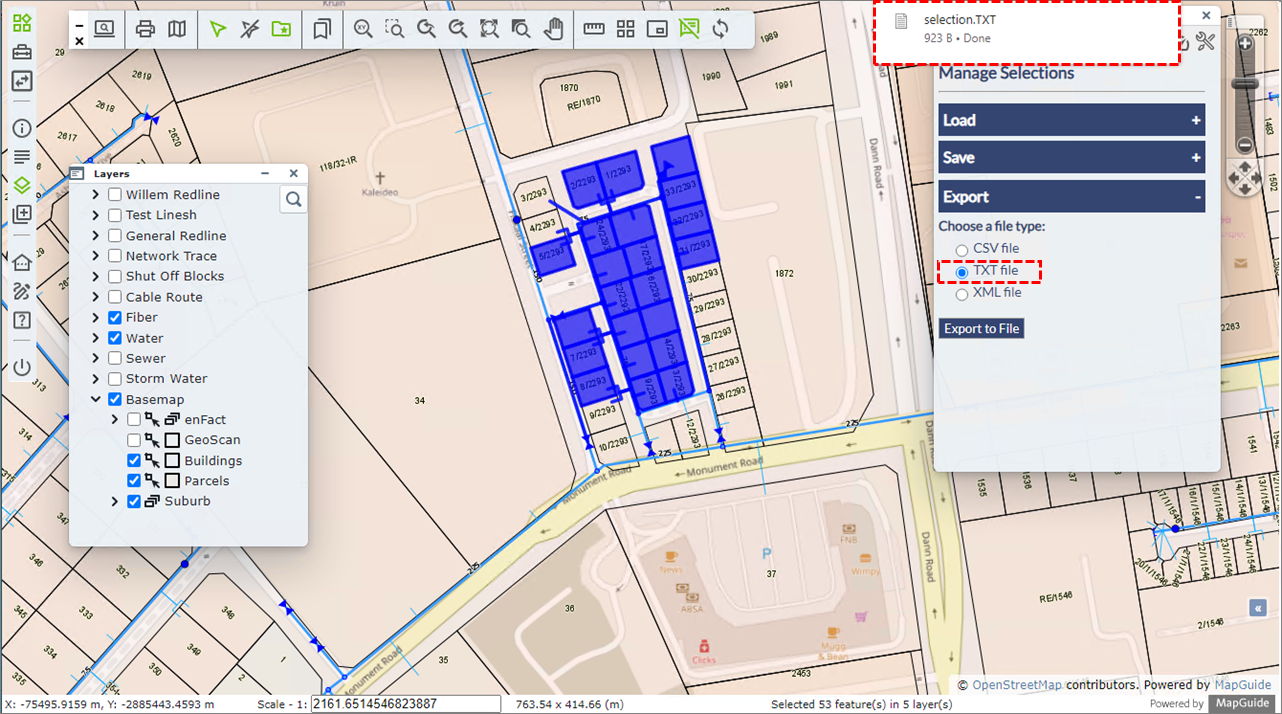The height and width of the screenshot is (714, 1282).
Task: Open the bookmarks tool in toolbar
Action: click(x=321, y=29)
